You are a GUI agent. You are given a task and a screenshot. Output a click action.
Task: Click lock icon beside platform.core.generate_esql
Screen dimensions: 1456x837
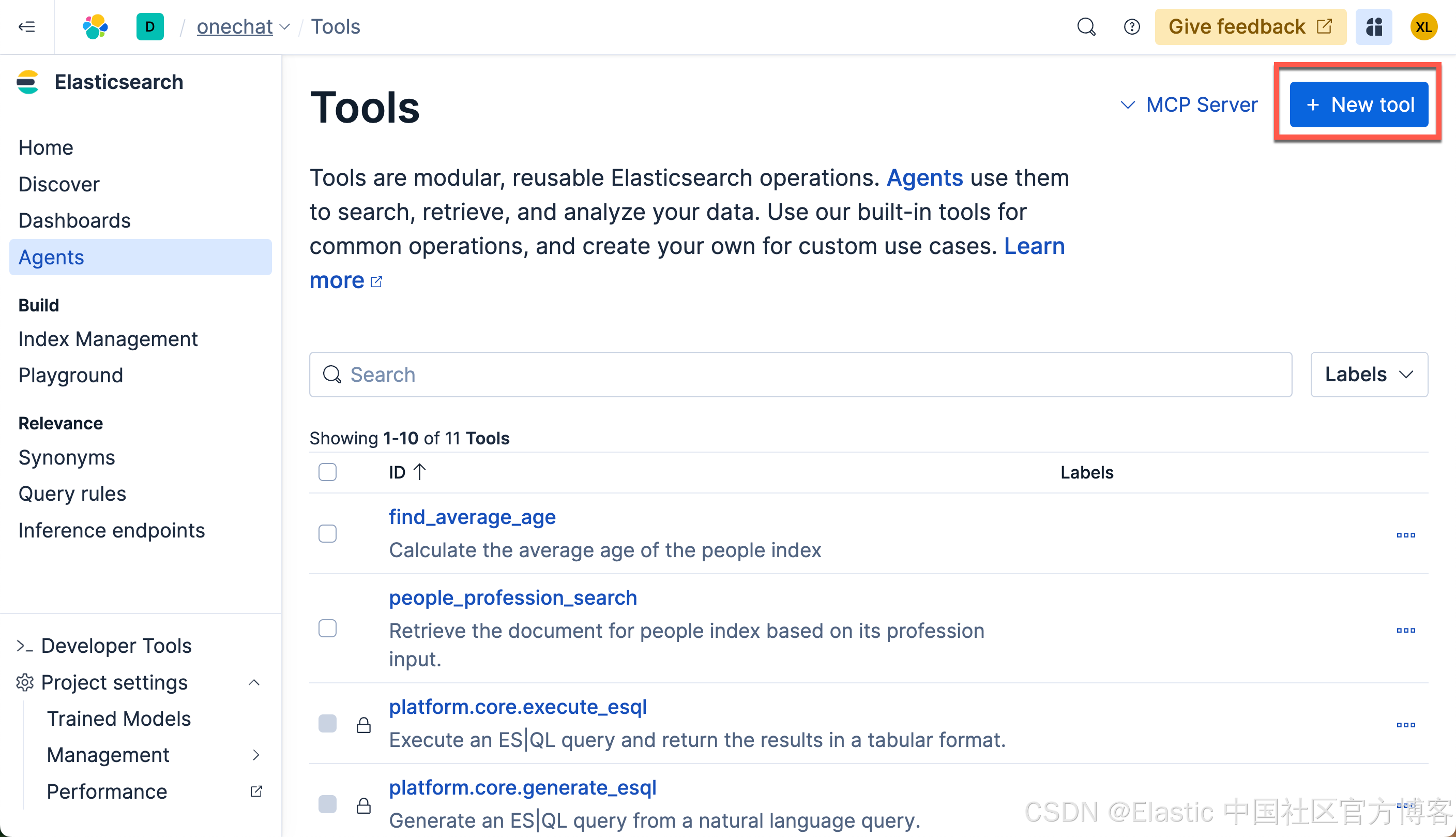[x=363, y=805]
